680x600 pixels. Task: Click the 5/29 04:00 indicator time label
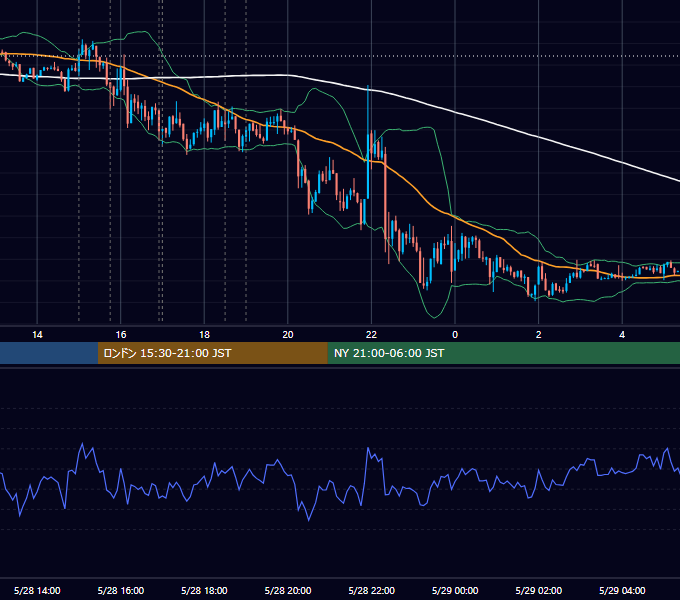pos(622,590)
